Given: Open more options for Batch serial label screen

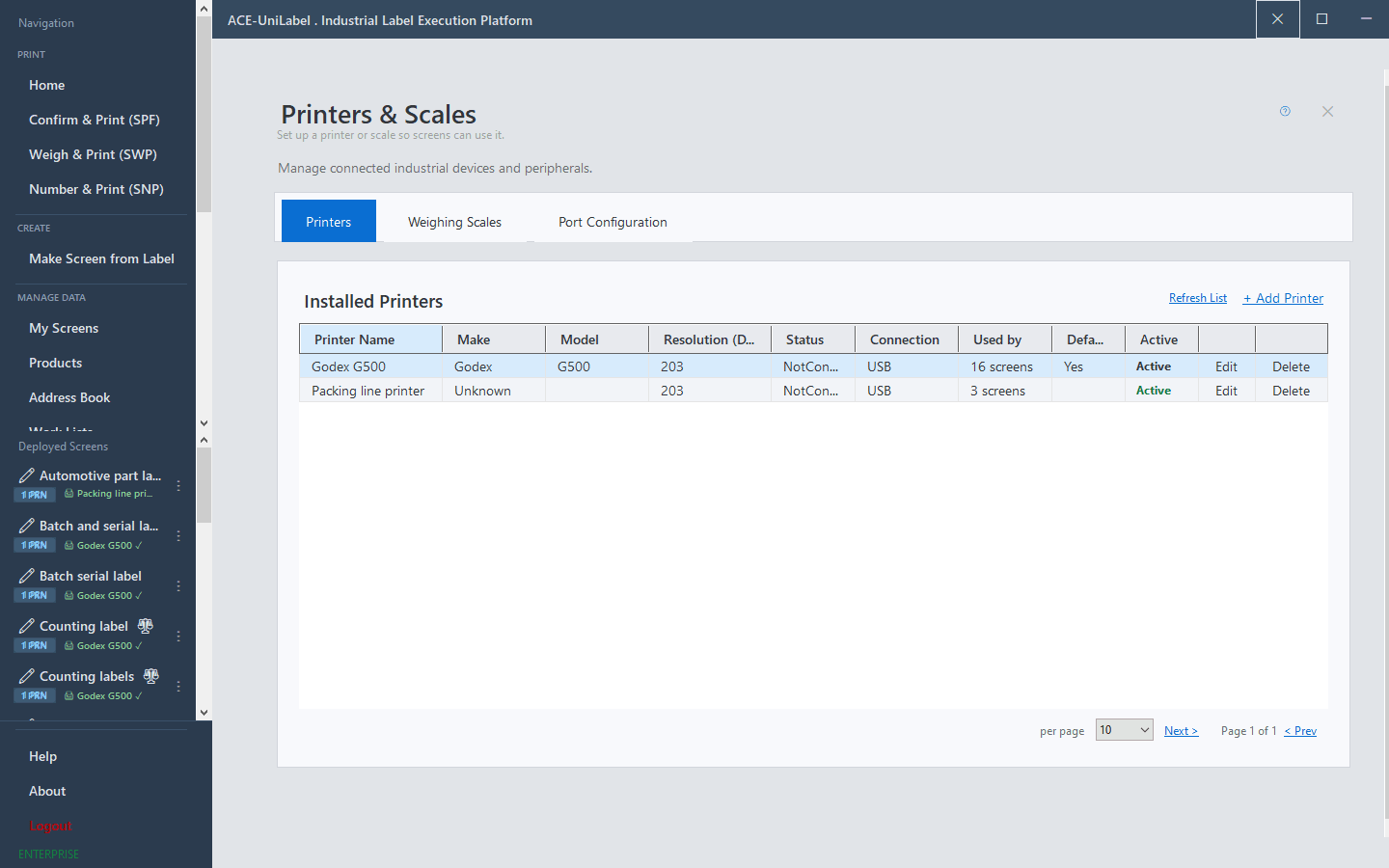Looking at the screenshot, I should pyautogui.click(x=178, y=585).
